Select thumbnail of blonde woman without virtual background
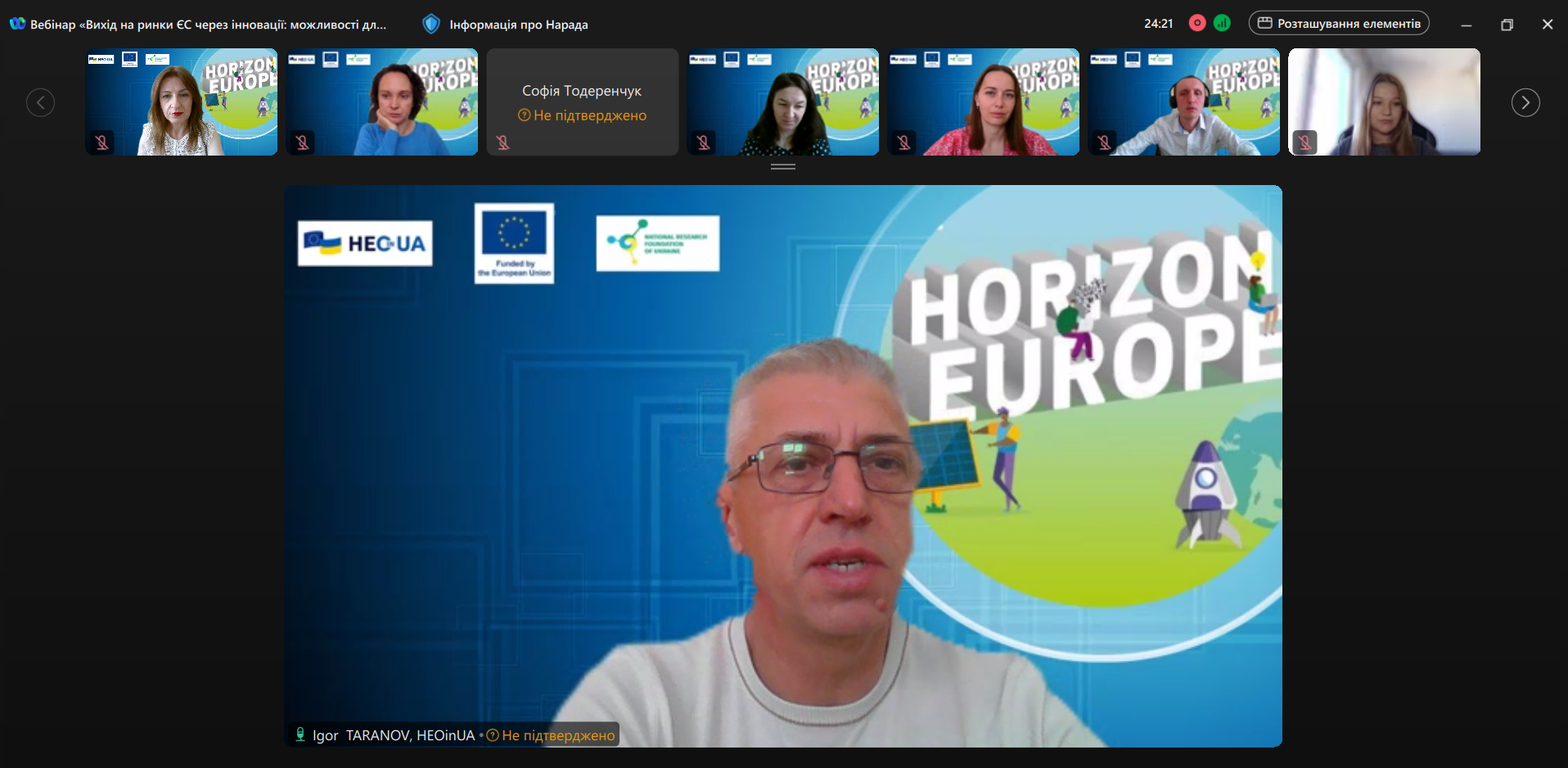 click(1385, 102)
